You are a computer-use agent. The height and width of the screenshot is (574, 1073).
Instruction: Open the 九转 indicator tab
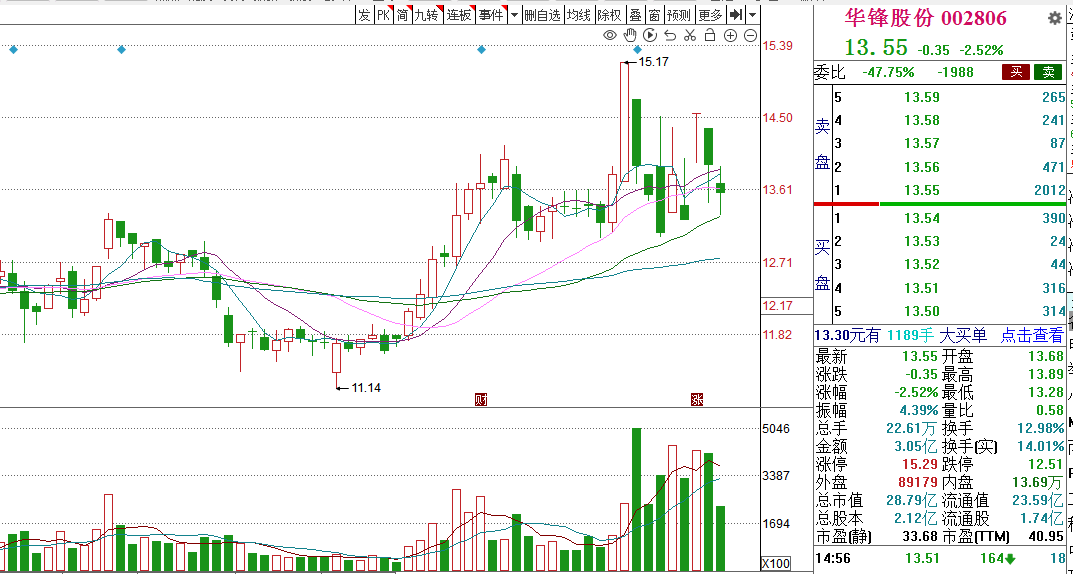click(427, 15)
